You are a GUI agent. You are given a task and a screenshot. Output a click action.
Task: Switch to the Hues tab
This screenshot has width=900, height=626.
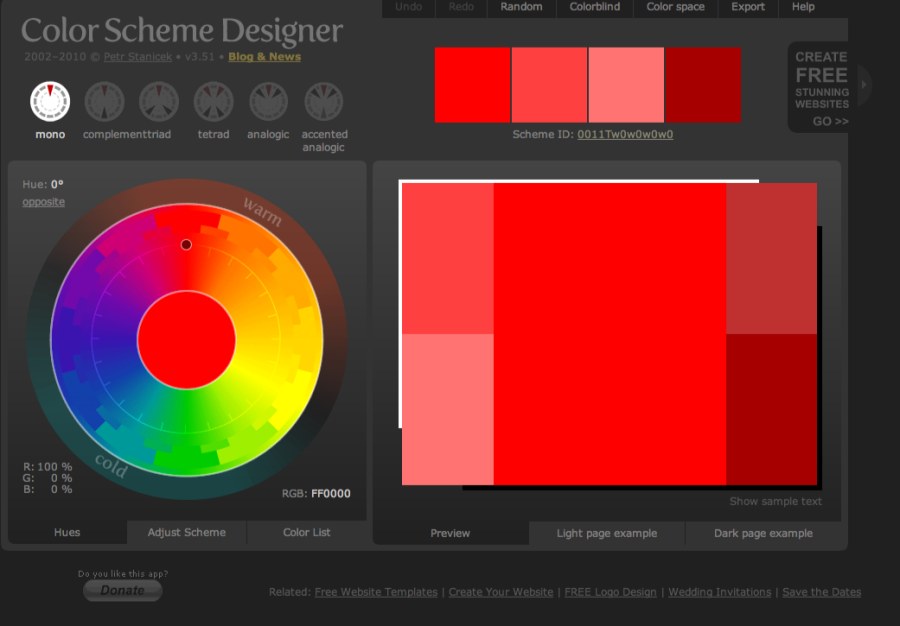[x=67, y=532]
